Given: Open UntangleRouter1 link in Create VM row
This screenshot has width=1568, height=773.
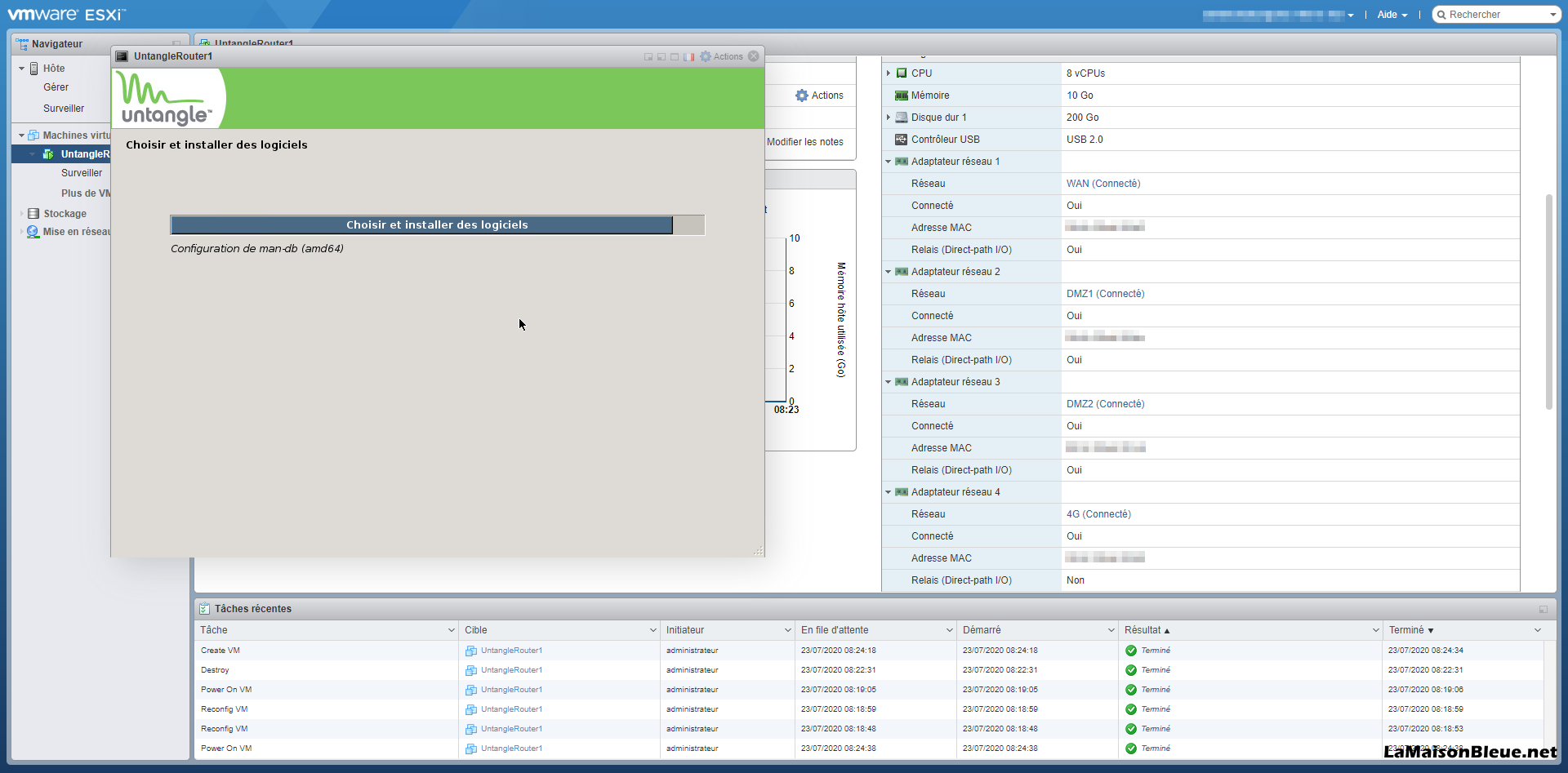Looking at the screenshot, I should pyautogui.click(x=511, y=651).
